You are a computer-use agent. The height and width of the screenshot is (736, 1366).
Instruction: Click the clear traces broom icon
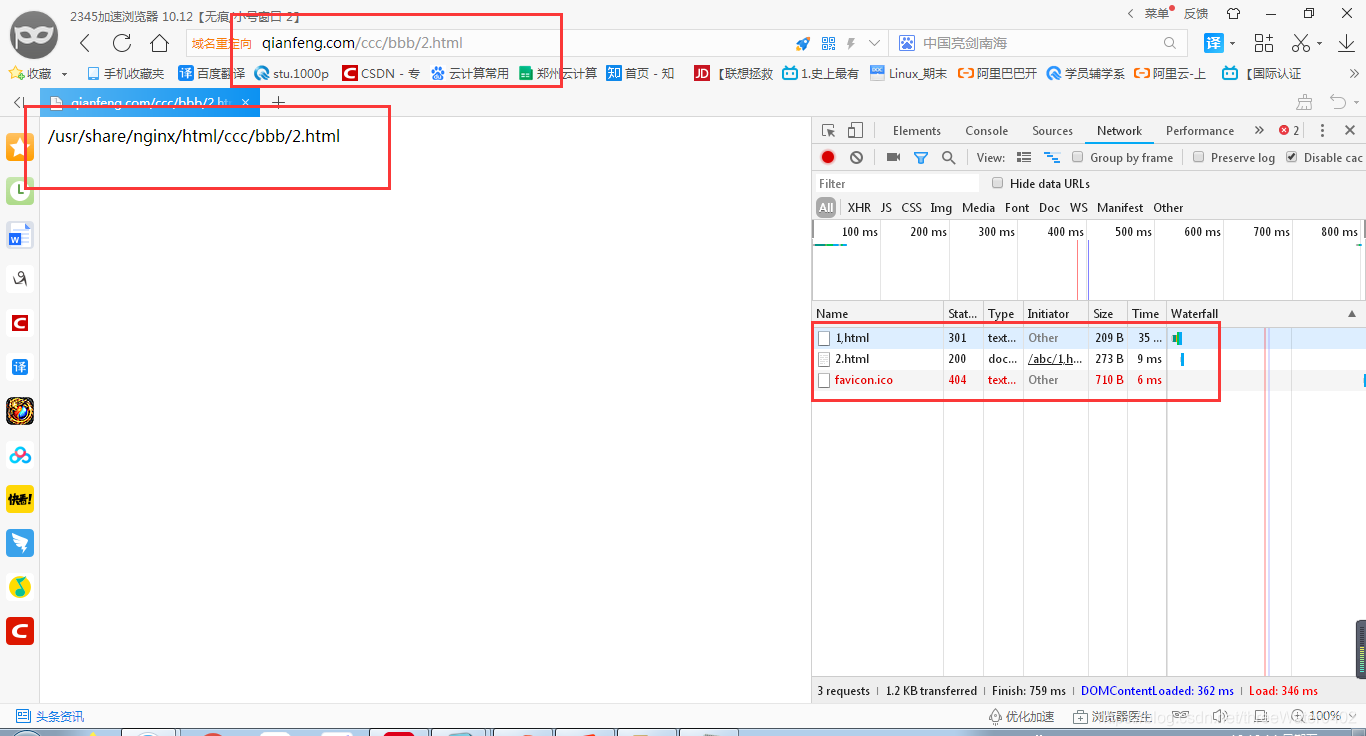(1306, 102)
